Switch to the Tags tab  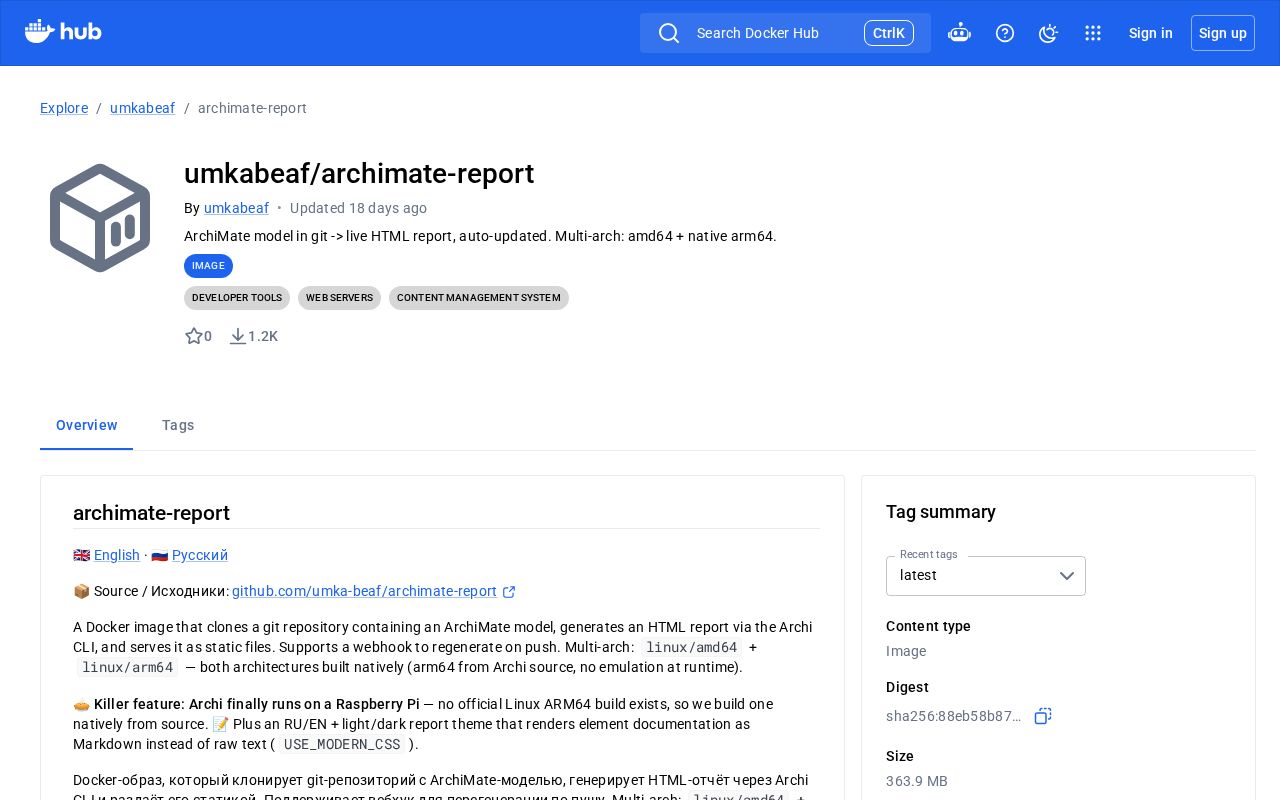[x=178, y=425]
